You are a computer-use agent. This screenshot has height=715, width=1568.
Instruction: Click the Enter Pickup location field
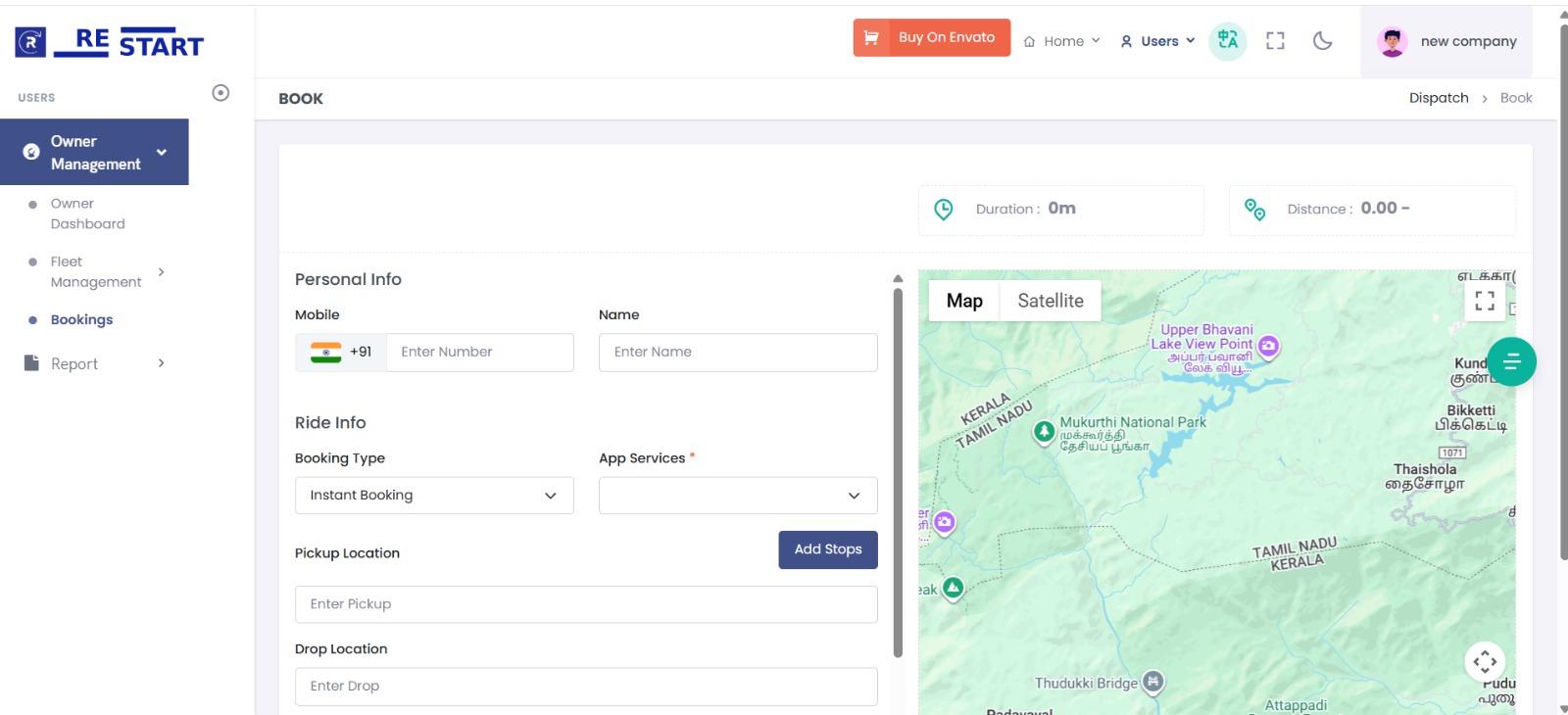click(586, 604)
